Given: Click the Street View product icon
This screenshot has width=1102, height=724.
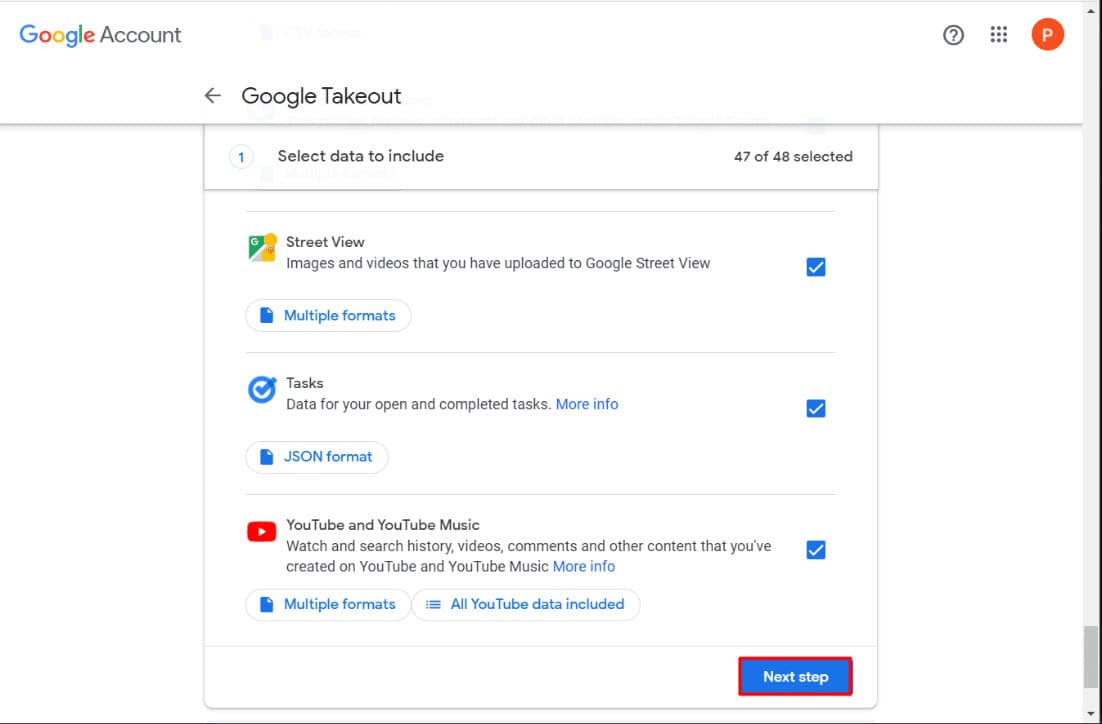Looking at the screenshot, I should click(x=262, y=248).
